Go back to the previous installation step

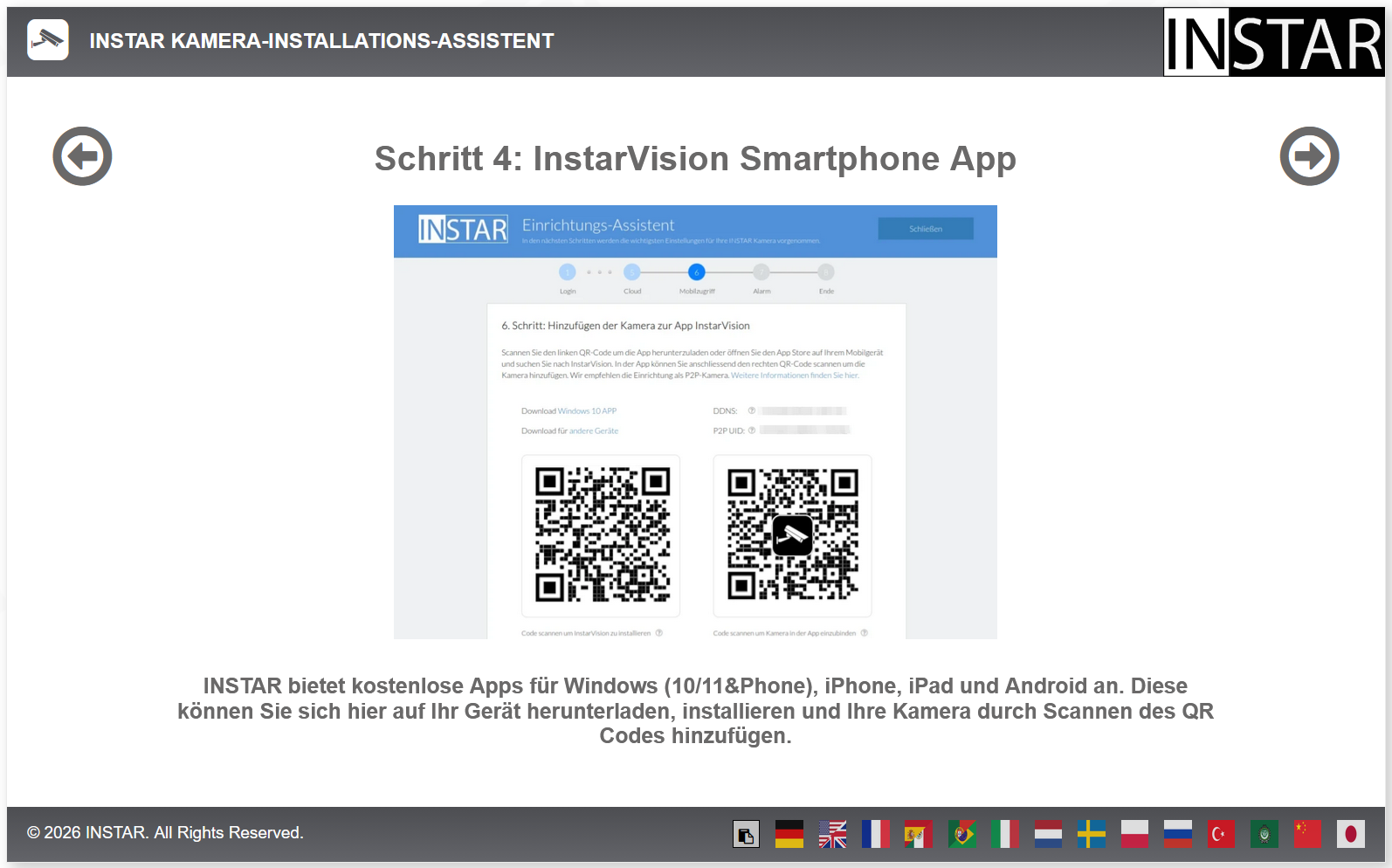[x=82, y=156]
